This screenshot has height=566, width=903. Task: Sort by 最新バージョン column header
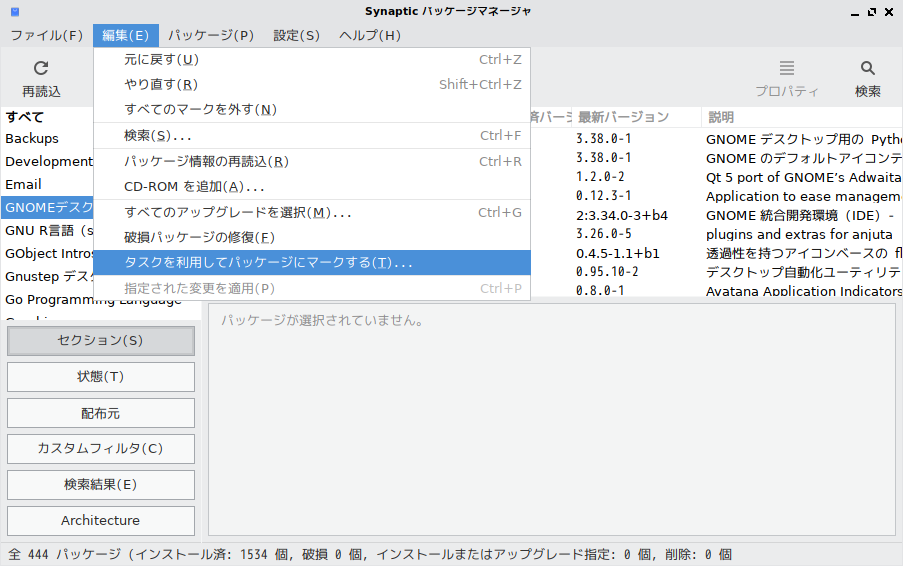click(x=636, y=117)
